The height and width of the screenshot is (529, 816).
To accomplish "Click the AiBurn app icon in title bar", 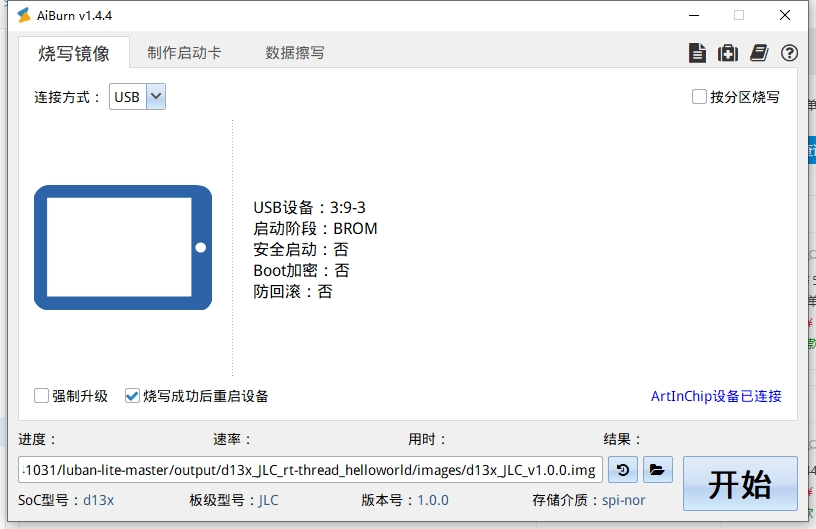I will tap(24, 15).
